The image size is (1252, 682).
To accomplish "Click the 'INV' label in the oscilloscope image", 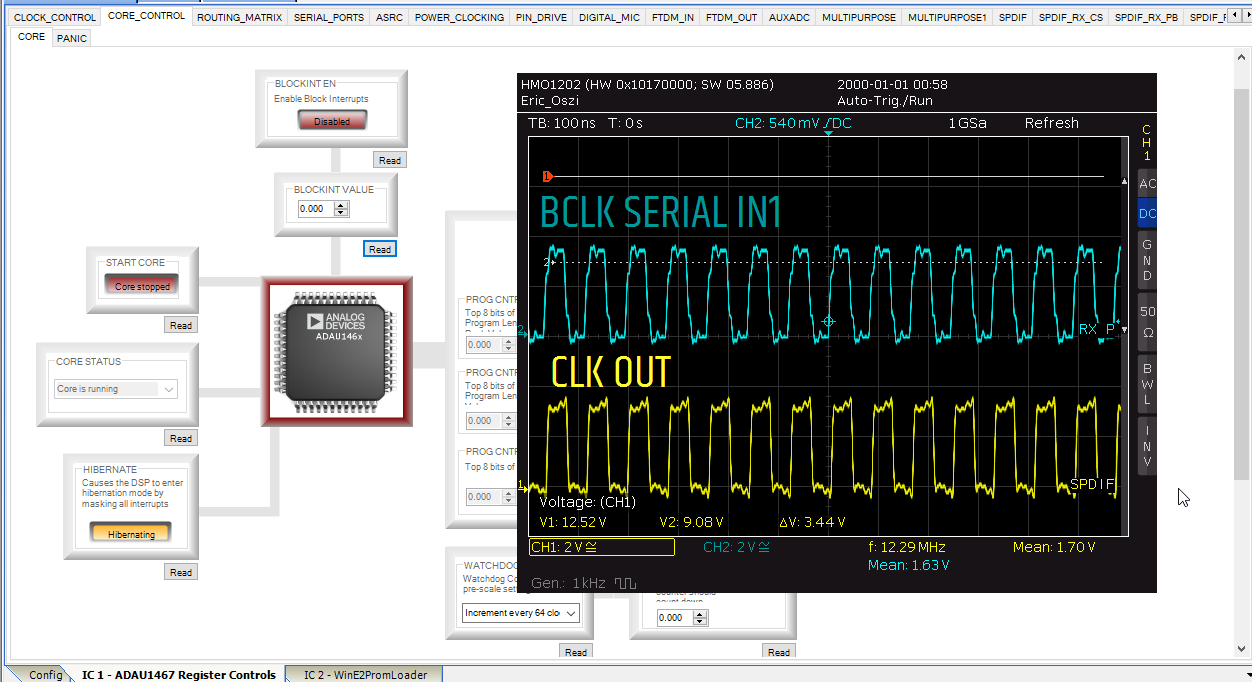I will point(1147,446).
